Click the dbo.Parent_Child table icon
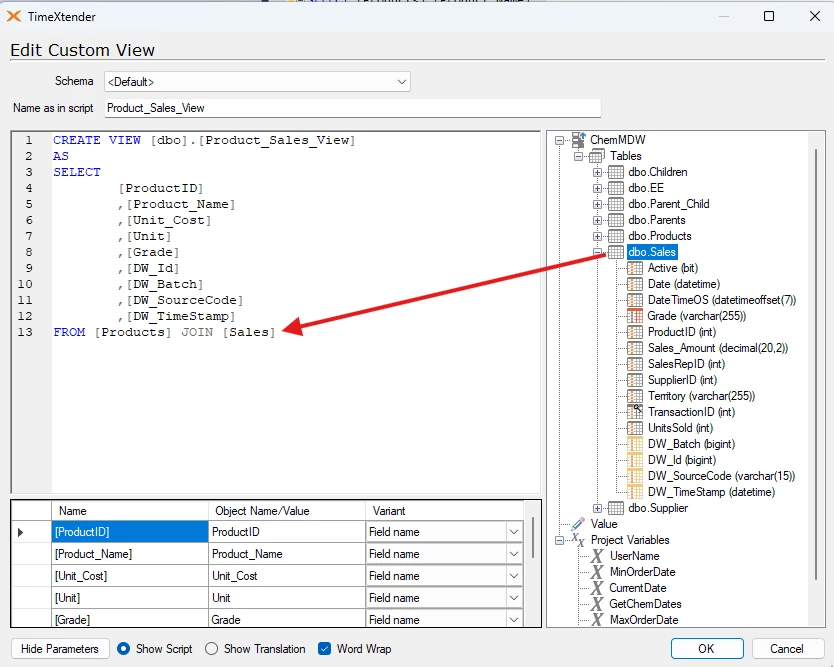 616,204
